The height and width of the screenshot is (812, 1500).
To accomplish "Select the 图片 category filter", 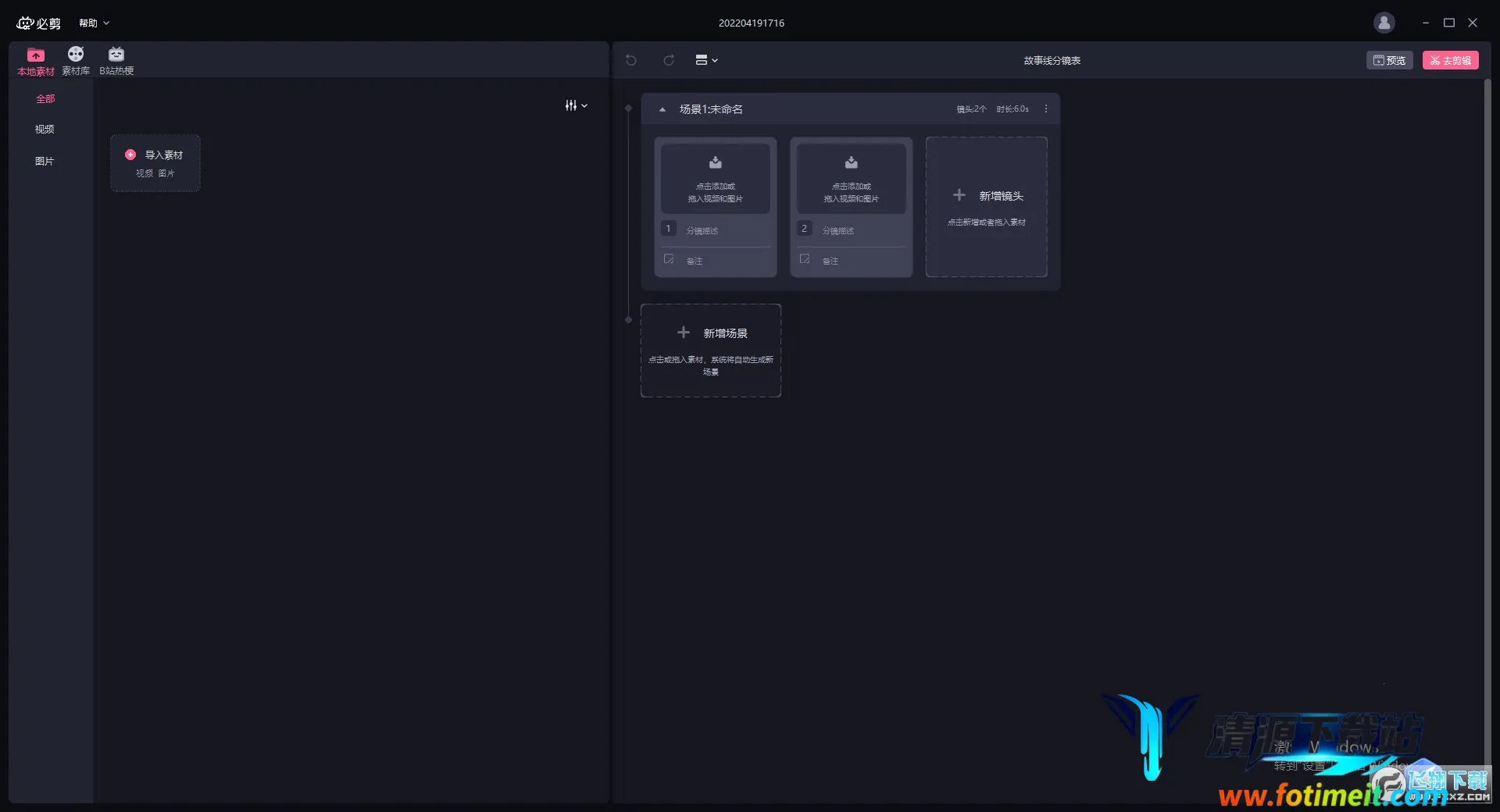I will coord(45,162).
